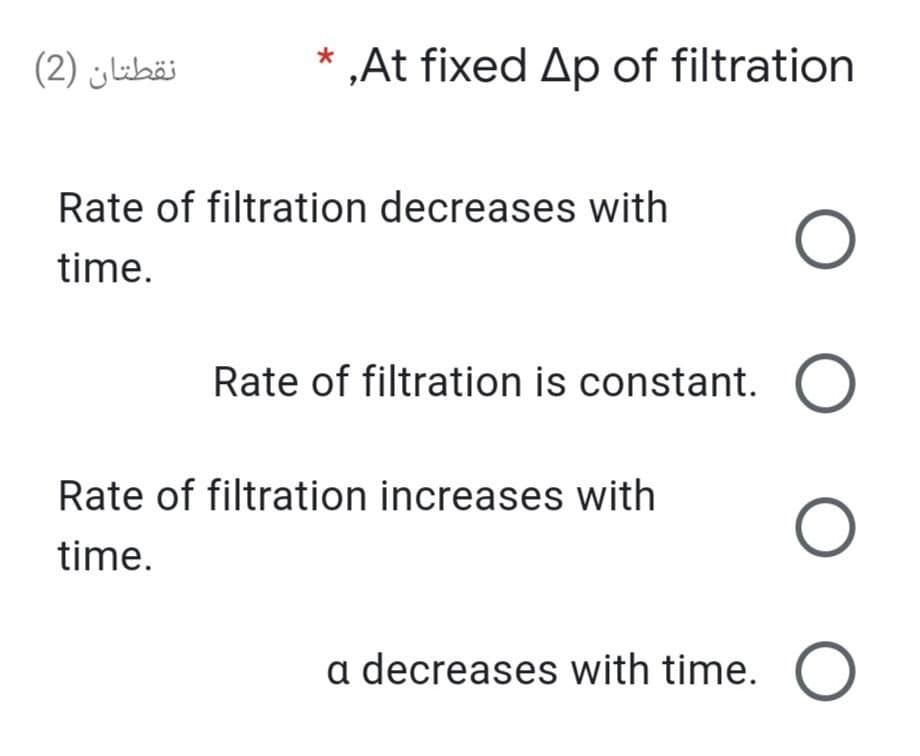
Task: Click the text "Rate of filtration decreases with"
Action: click(x=362, y=207)
